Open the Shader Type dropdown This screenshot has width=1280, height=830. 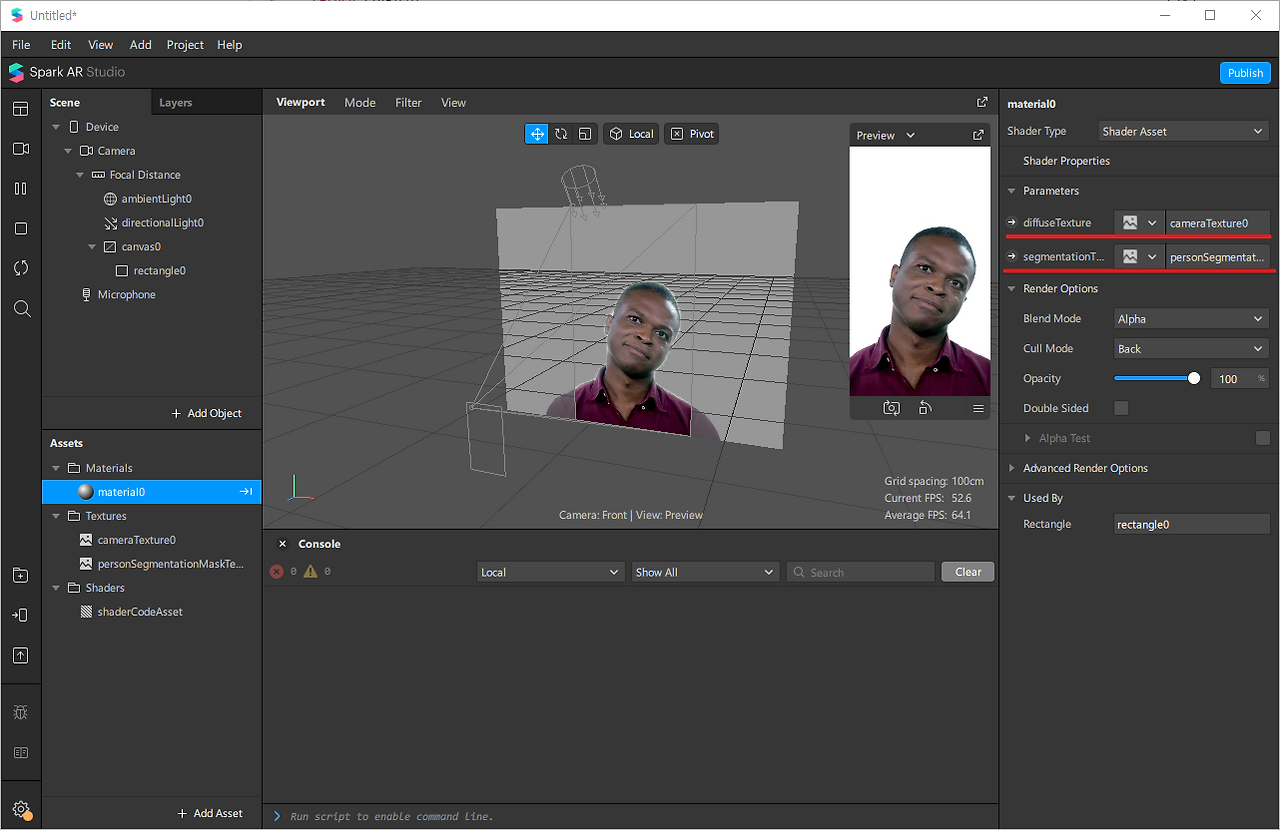click(1183, 131)
